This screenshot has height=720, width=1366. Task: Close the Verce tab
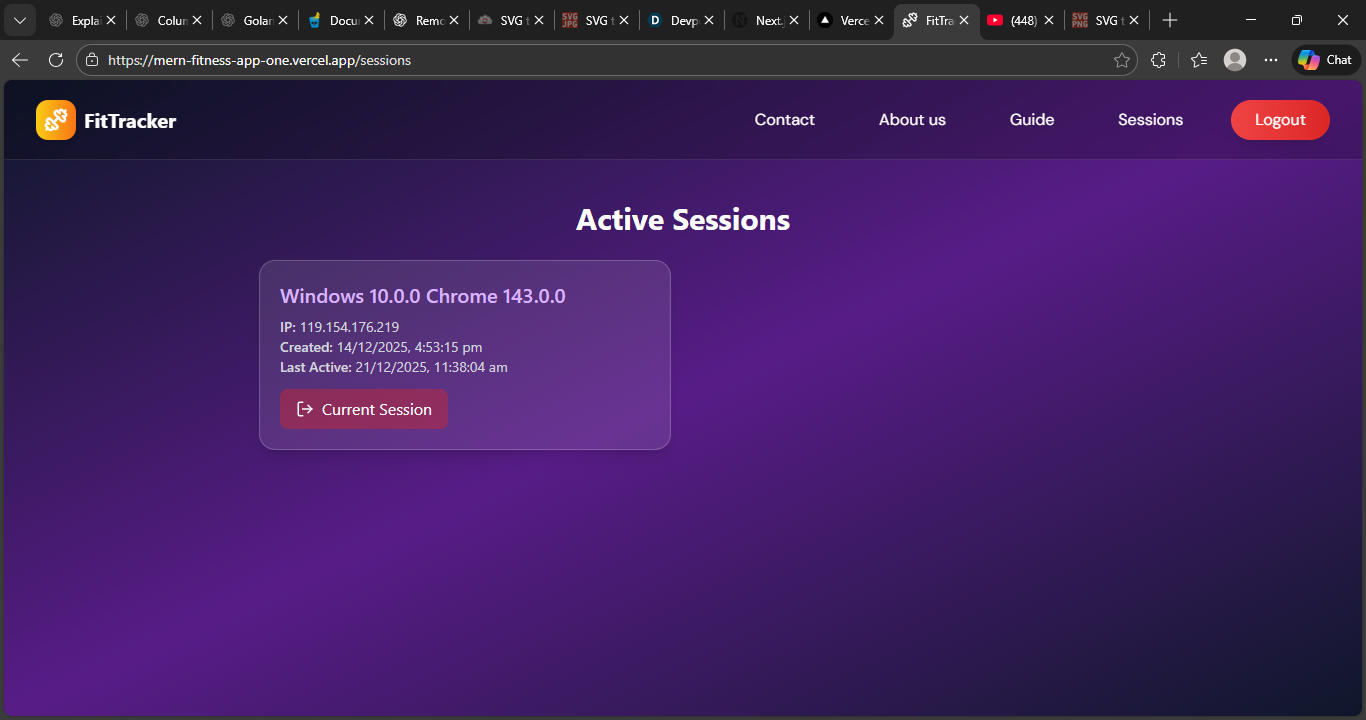pos(879,20)
